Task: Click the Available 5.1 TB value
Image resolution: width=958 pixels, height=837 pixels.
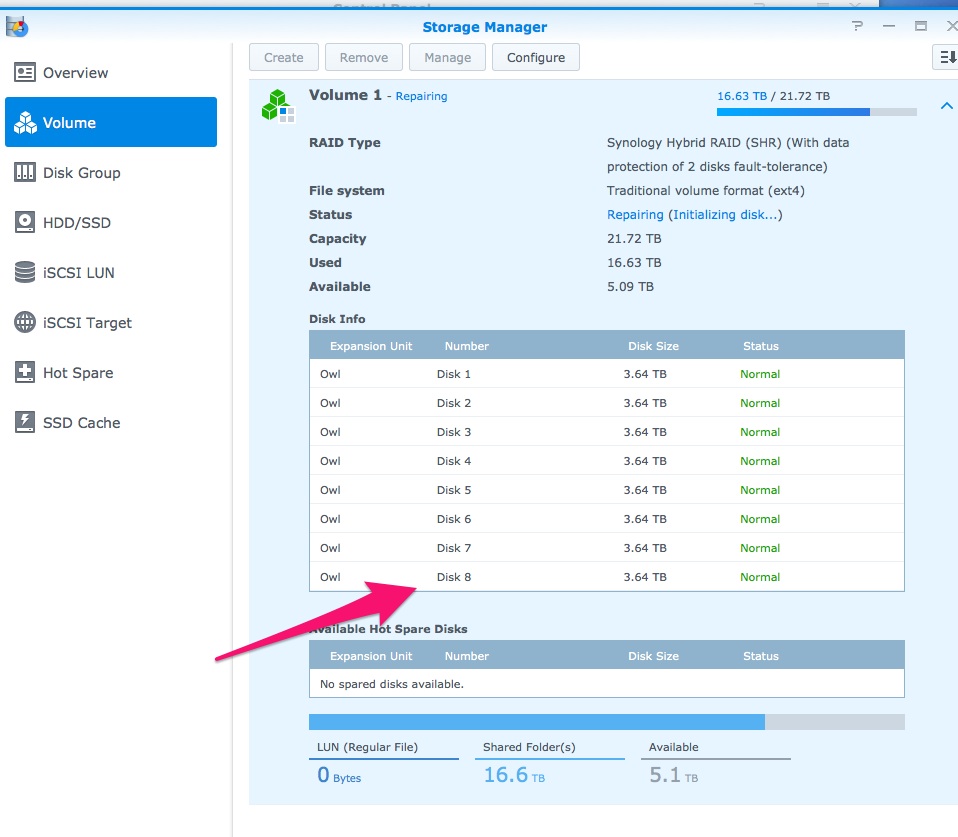Action: point(673,775)
